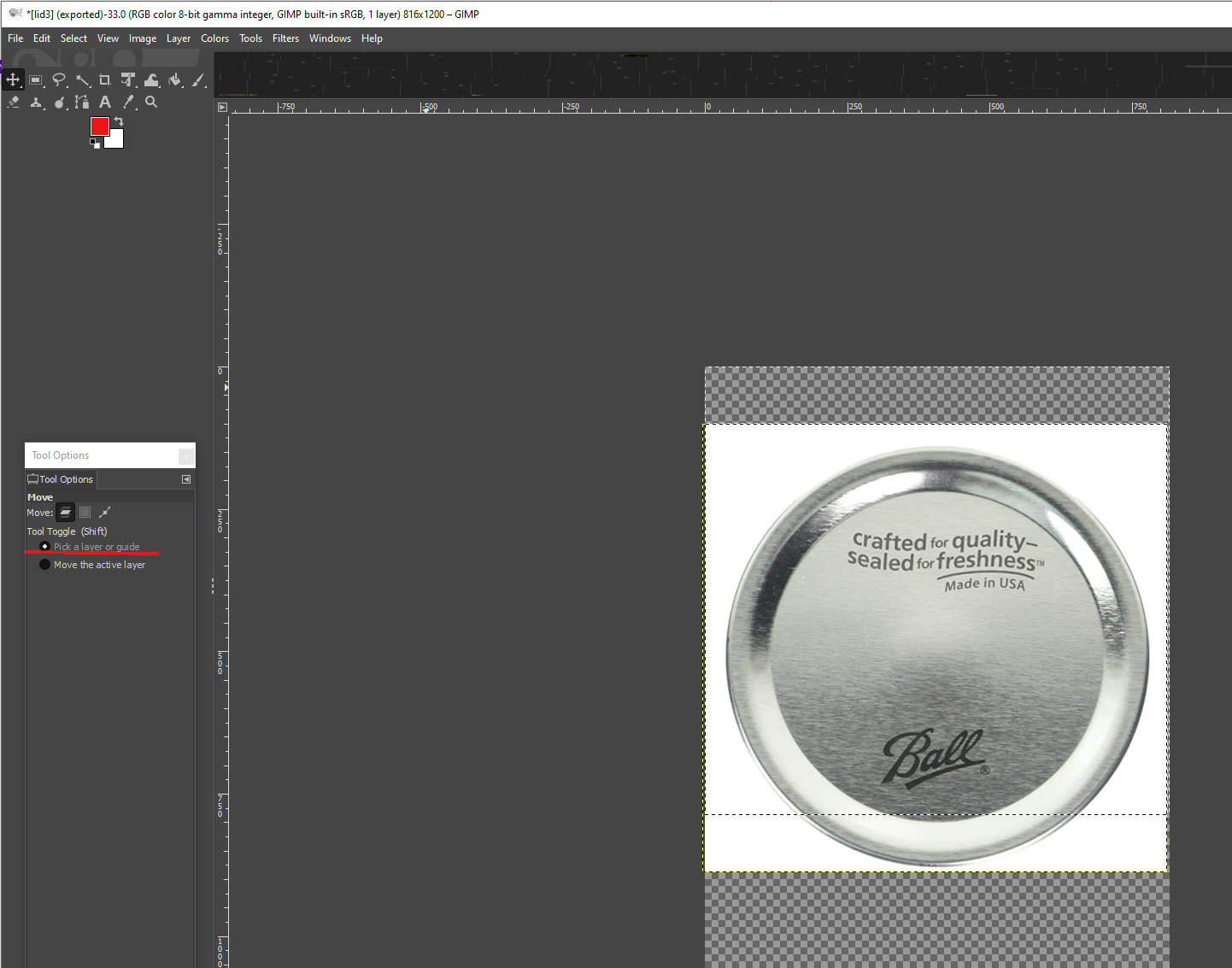Open the Tool Options tab configuration menu
Viewport: 1232px width, 968px height.
click(x=186, y=479)
